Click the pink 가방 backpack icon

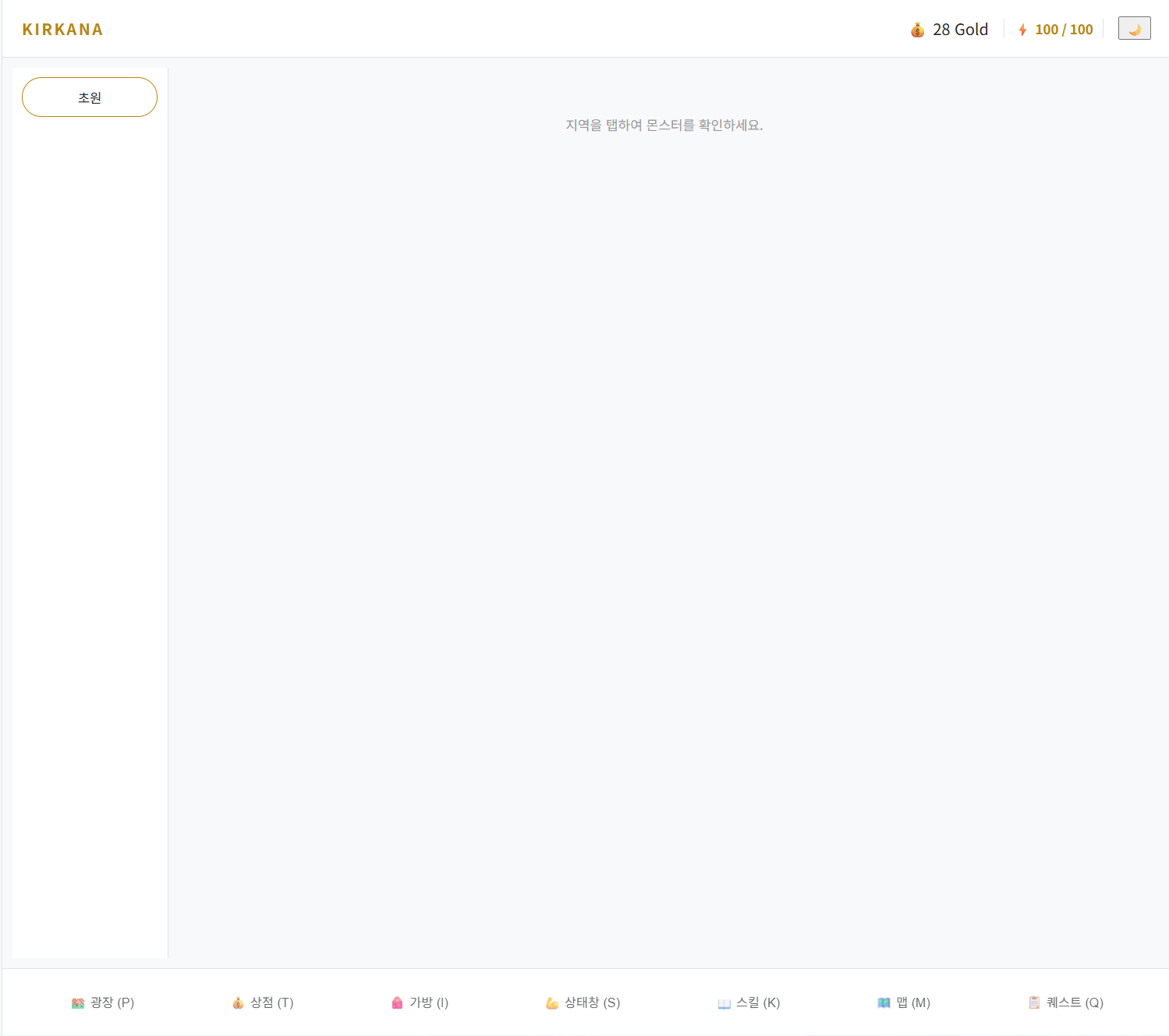click(397, 1003)
